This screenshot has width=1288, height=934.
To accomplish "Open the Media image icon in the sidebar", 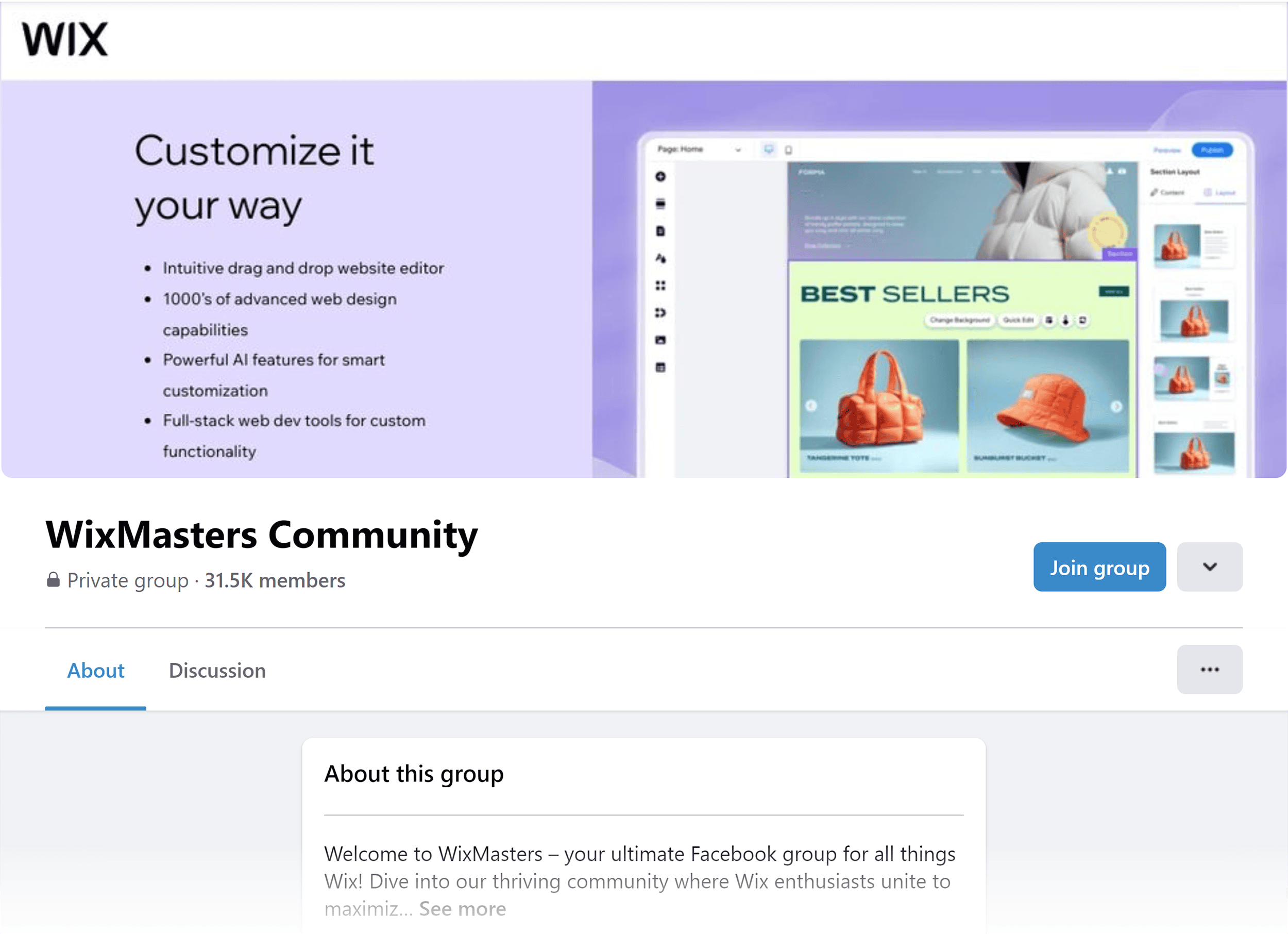I will 660,341.
